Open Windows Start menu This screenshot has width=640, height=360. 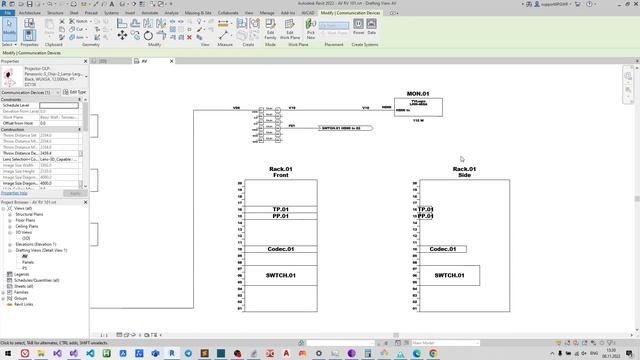(x=8, y=353)
